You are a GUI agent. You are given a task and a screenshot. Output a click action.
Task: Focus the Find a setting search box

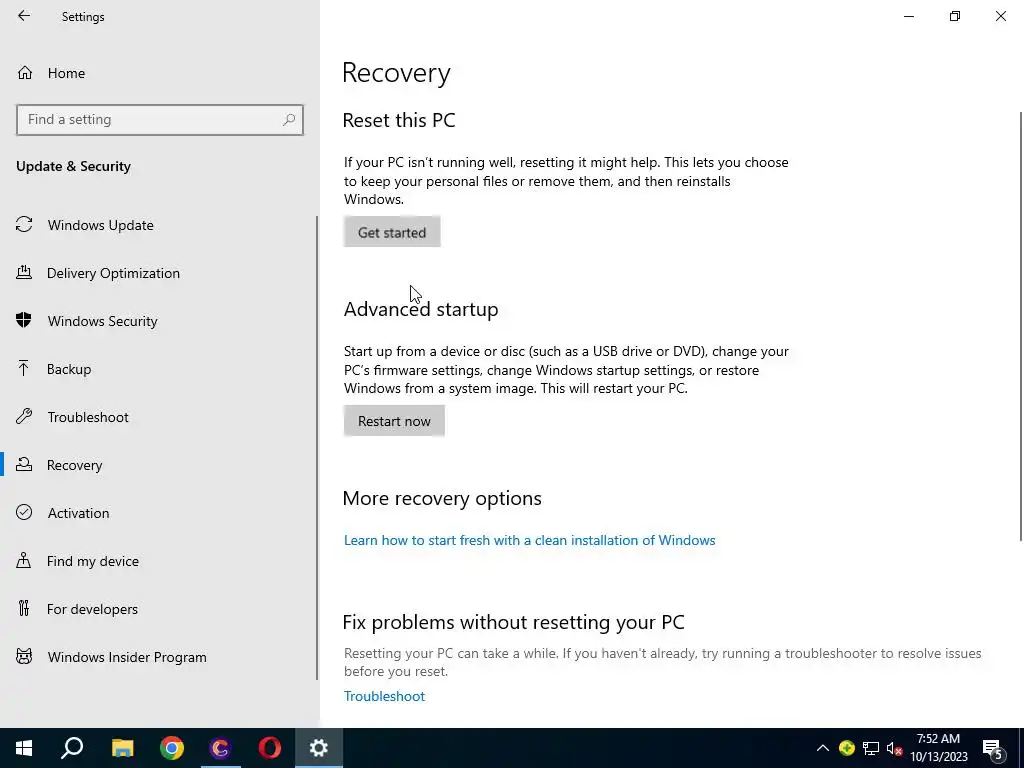160,120
